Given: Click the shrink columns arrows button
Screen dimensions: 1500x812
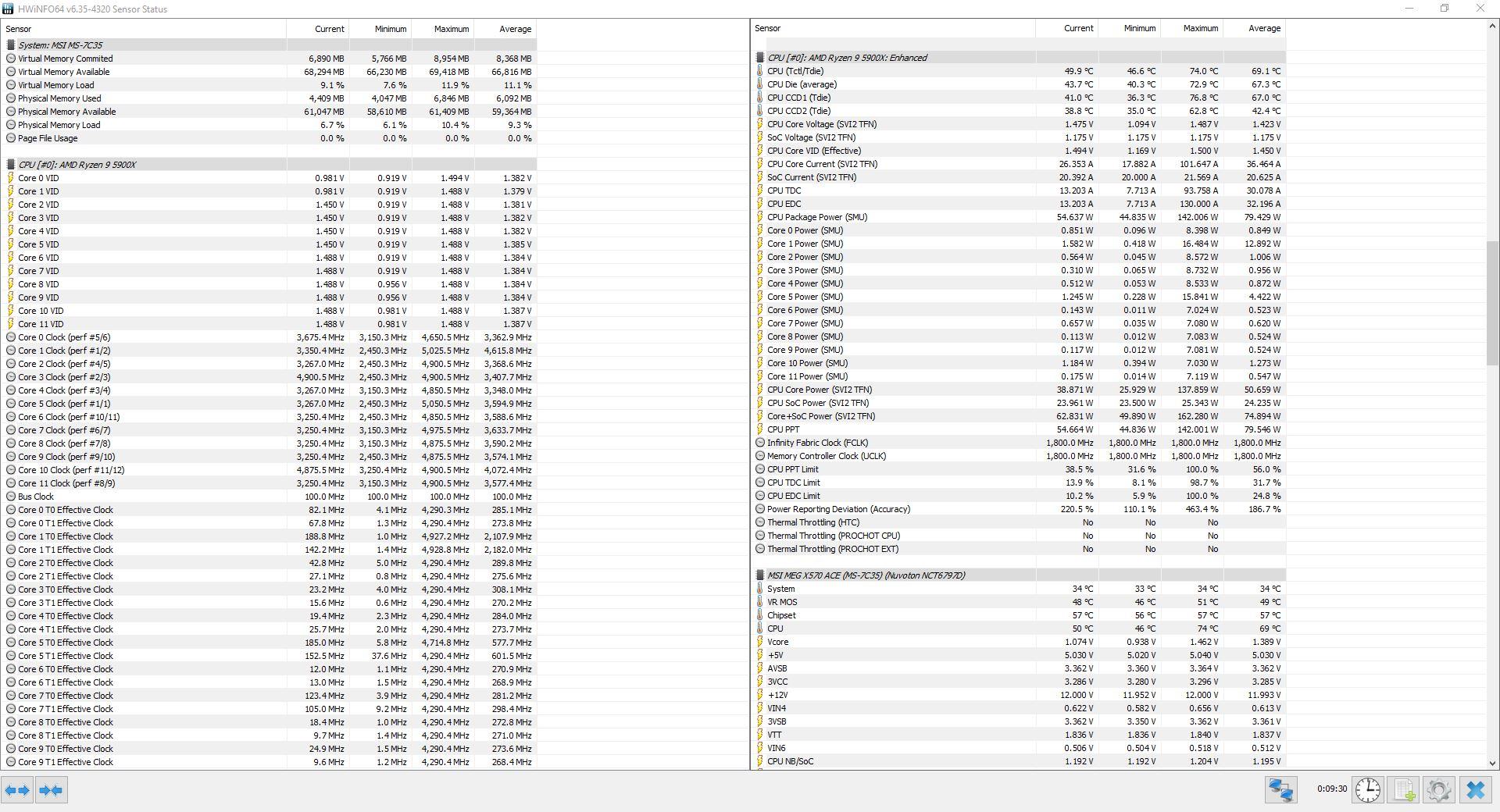Looking at the screenshot, I should click(51, 790).
